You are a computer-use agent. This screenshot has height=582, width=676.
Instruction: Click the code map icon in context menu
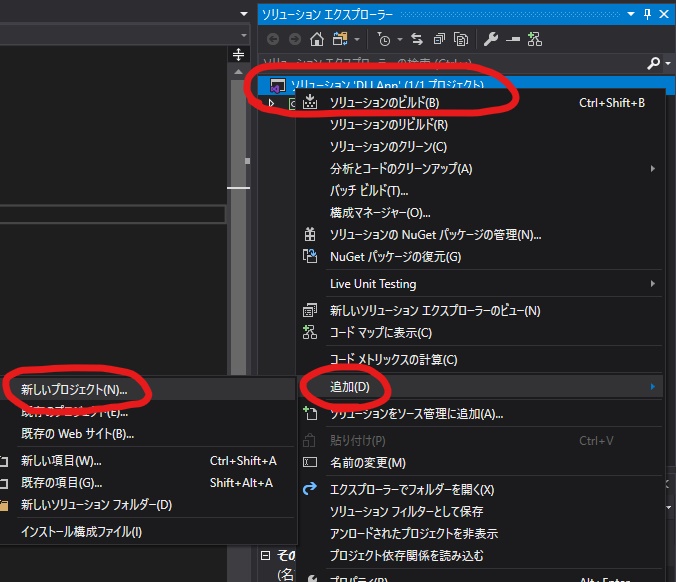[x=310, y=332]
